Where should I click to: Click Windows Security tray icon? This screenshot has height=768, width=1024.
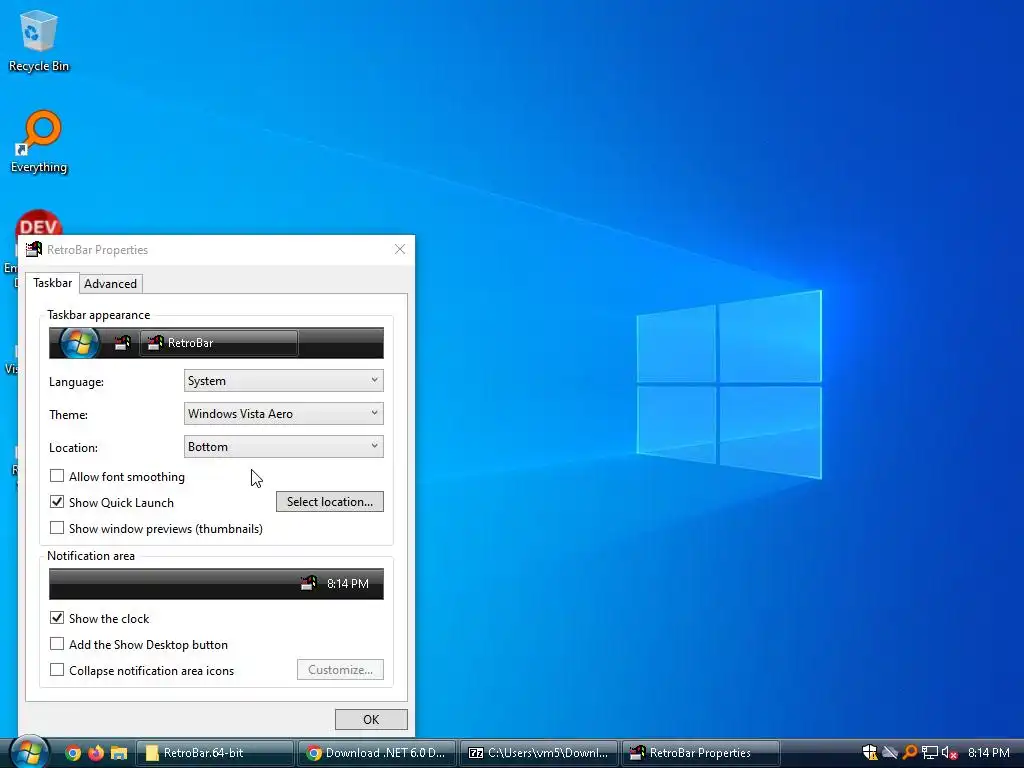pyautogui.click(x=869, y=753)
